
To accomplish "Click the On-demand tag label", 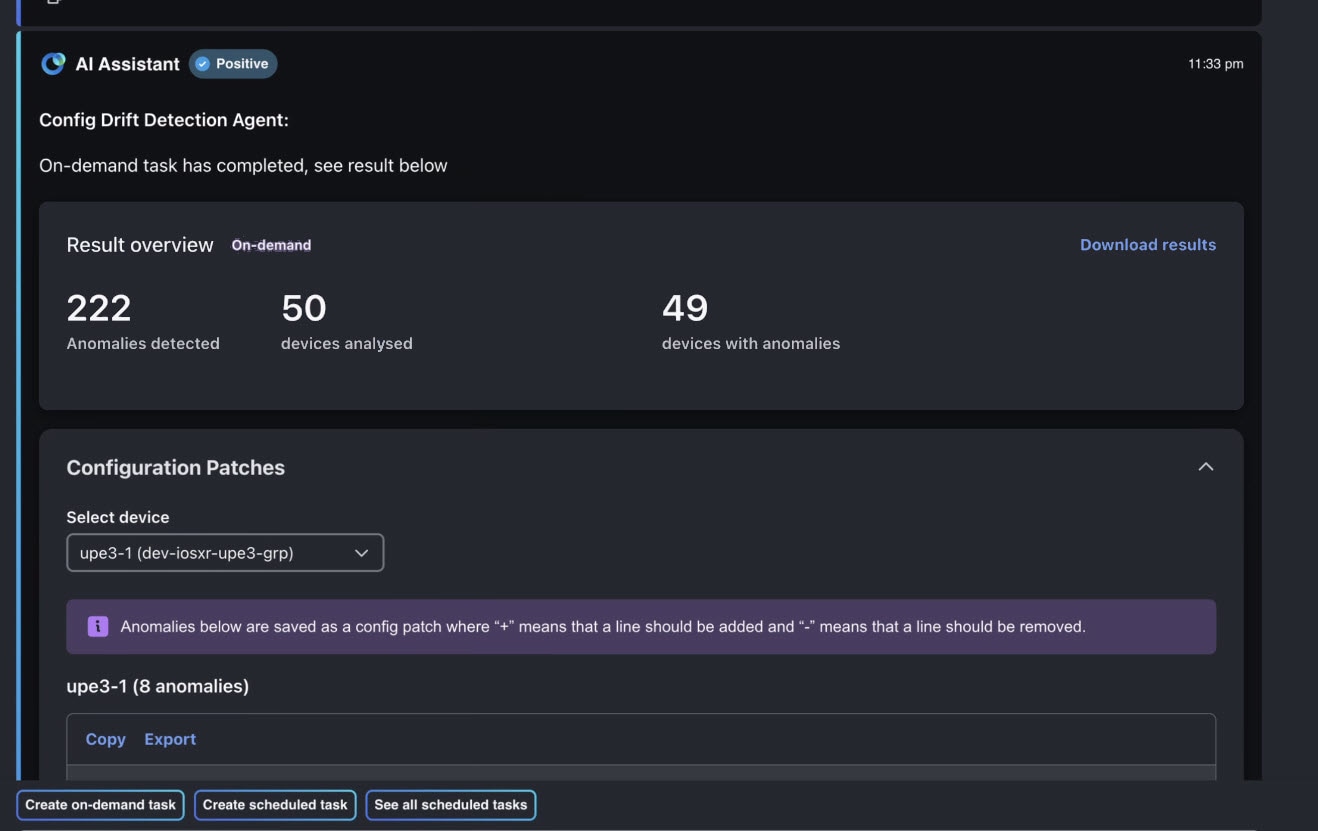I will 271,245.
